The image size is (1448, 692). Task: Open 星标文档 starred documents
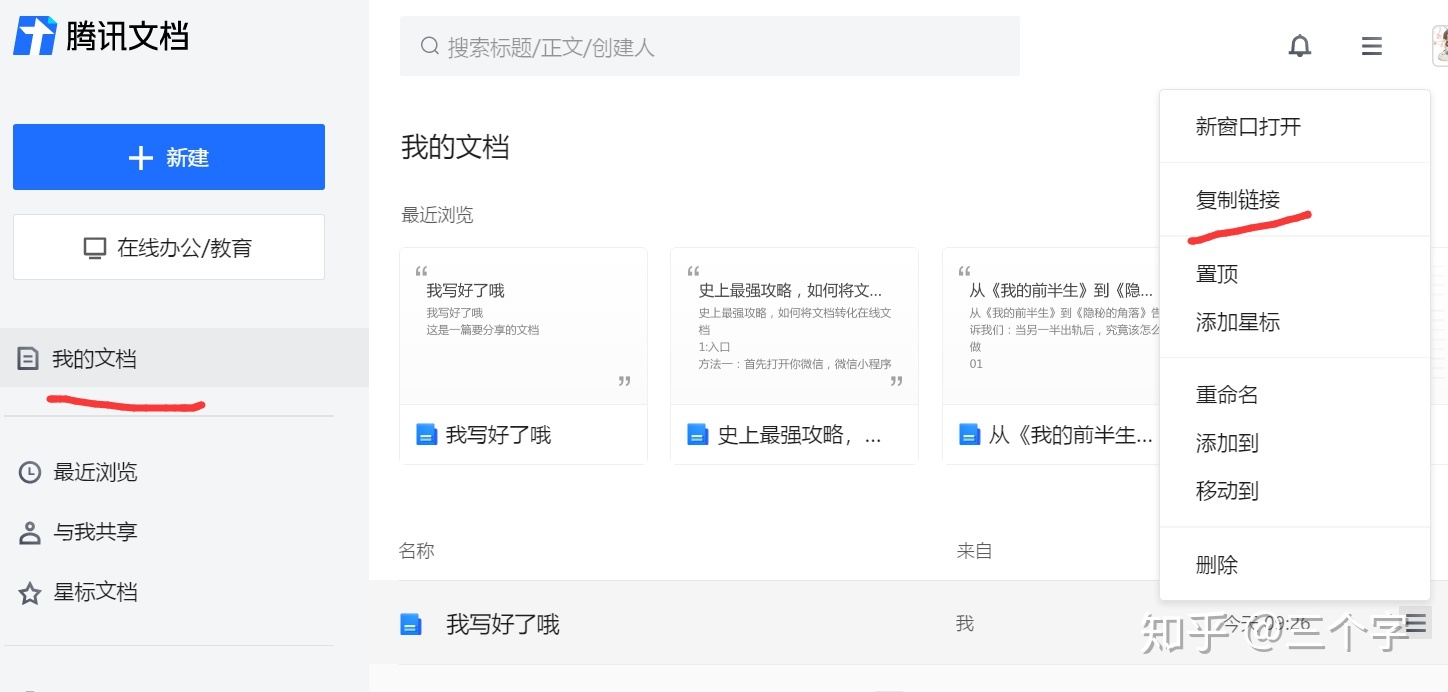pos(95,592)
